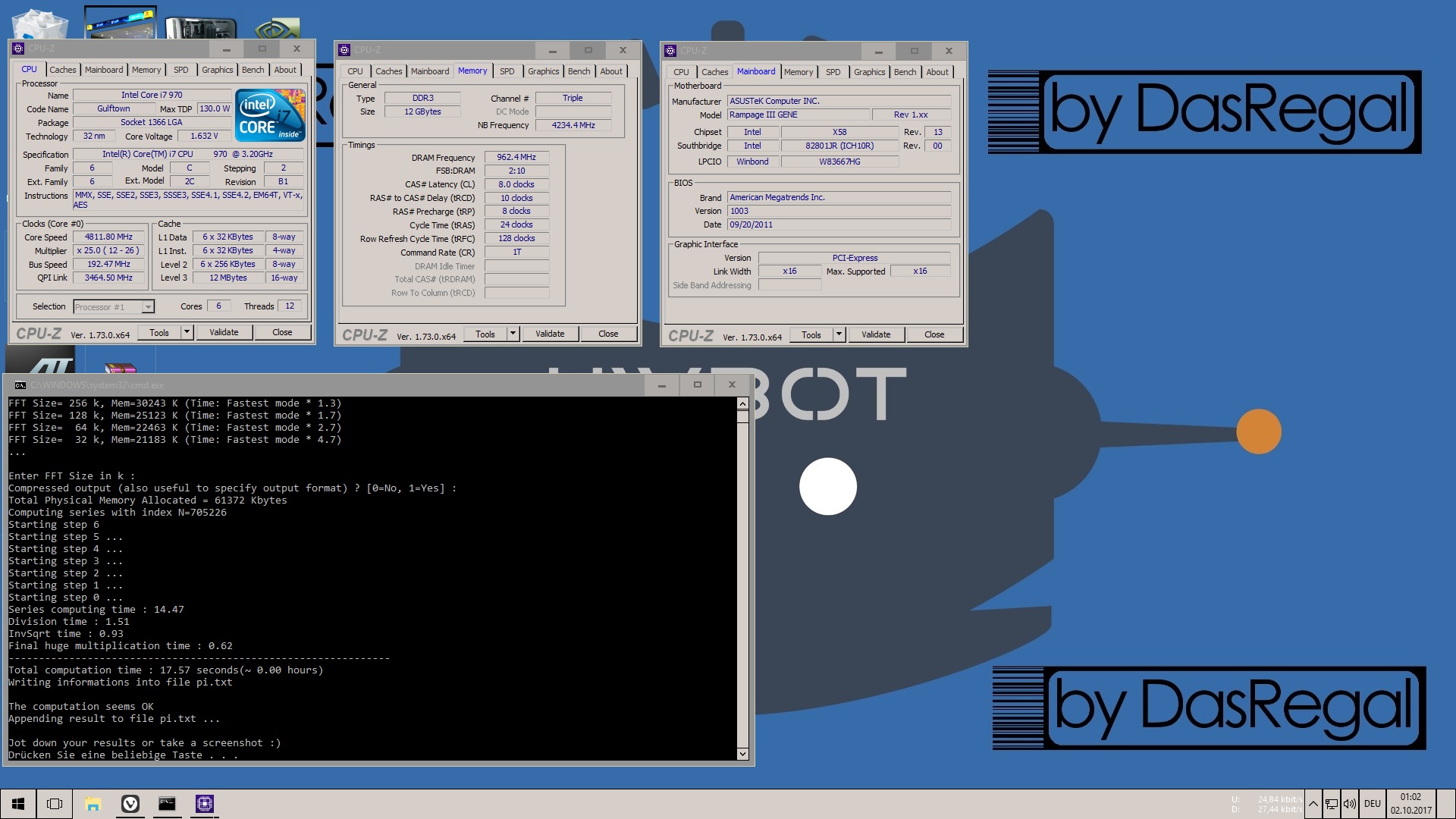This screenshot has height=819, width=1456.
Task: Click Close button in CPU window
Action: click(x=282, y=332)
